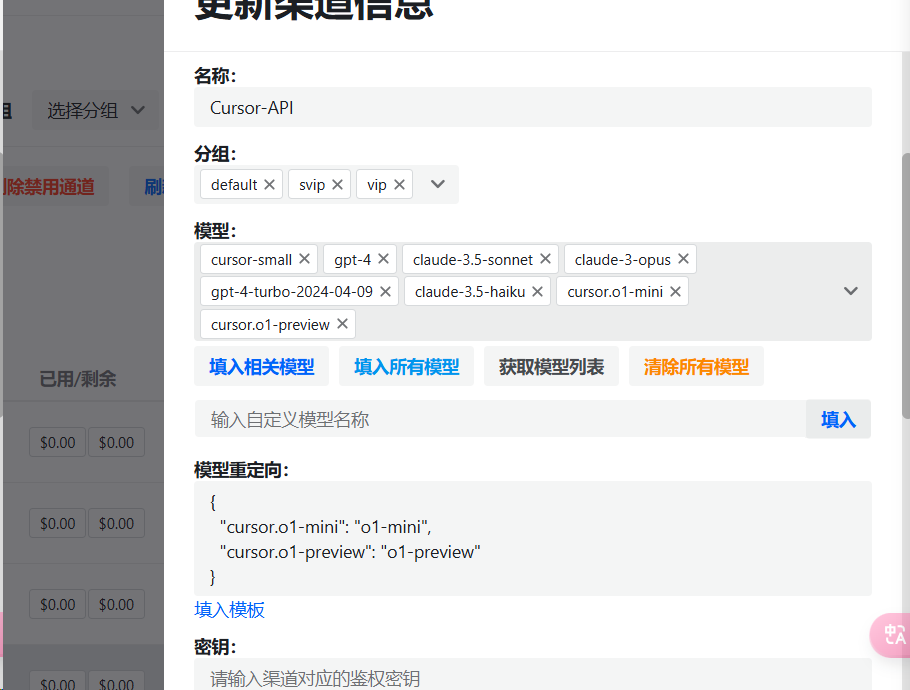Open the translate floating icon
Screen dimensions: 910x690
point(892,635)
